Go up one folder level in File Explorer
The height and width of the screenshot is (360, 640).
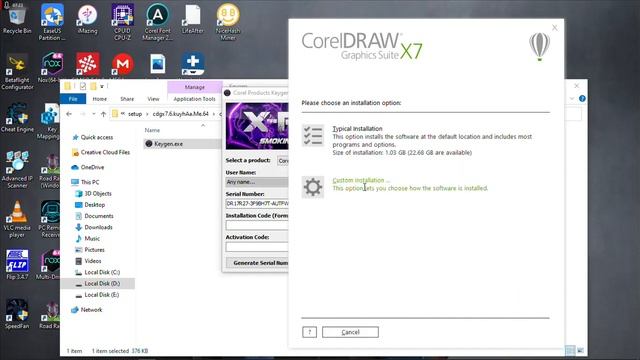click(x=103, y=114)
